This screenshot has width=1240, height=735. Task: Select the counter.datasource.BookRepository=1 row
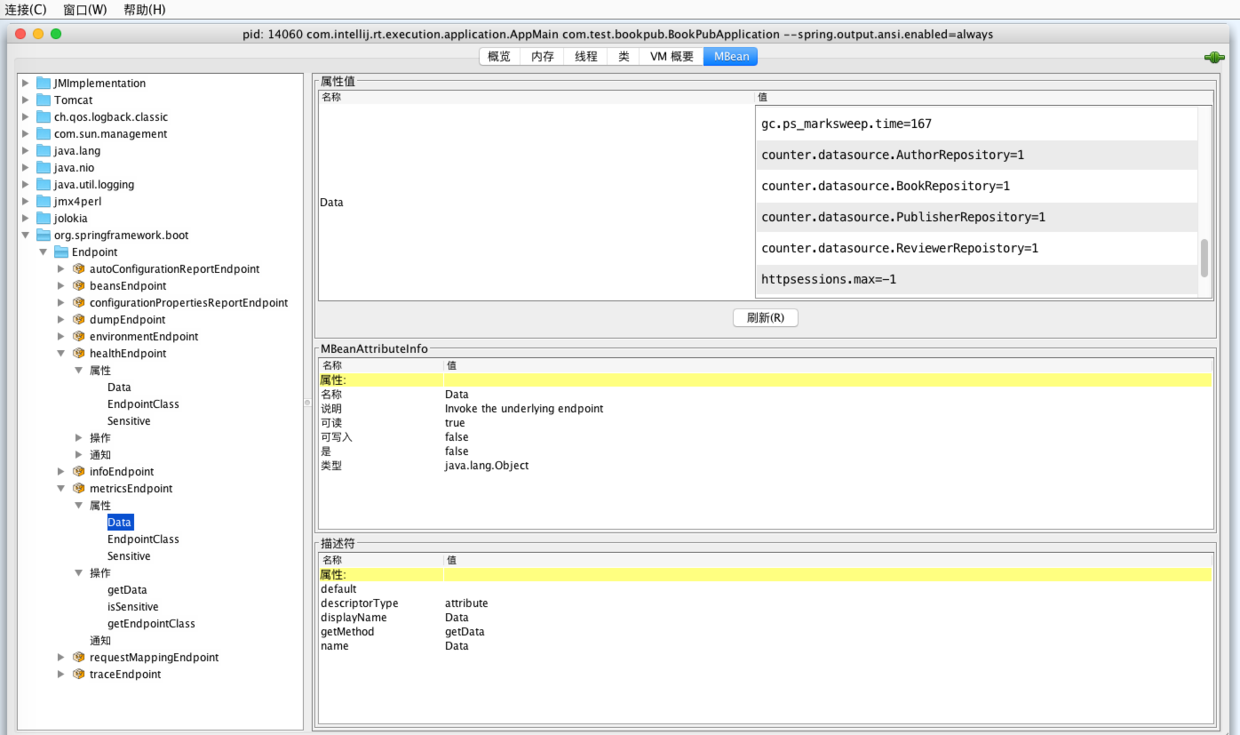[885, 186]
